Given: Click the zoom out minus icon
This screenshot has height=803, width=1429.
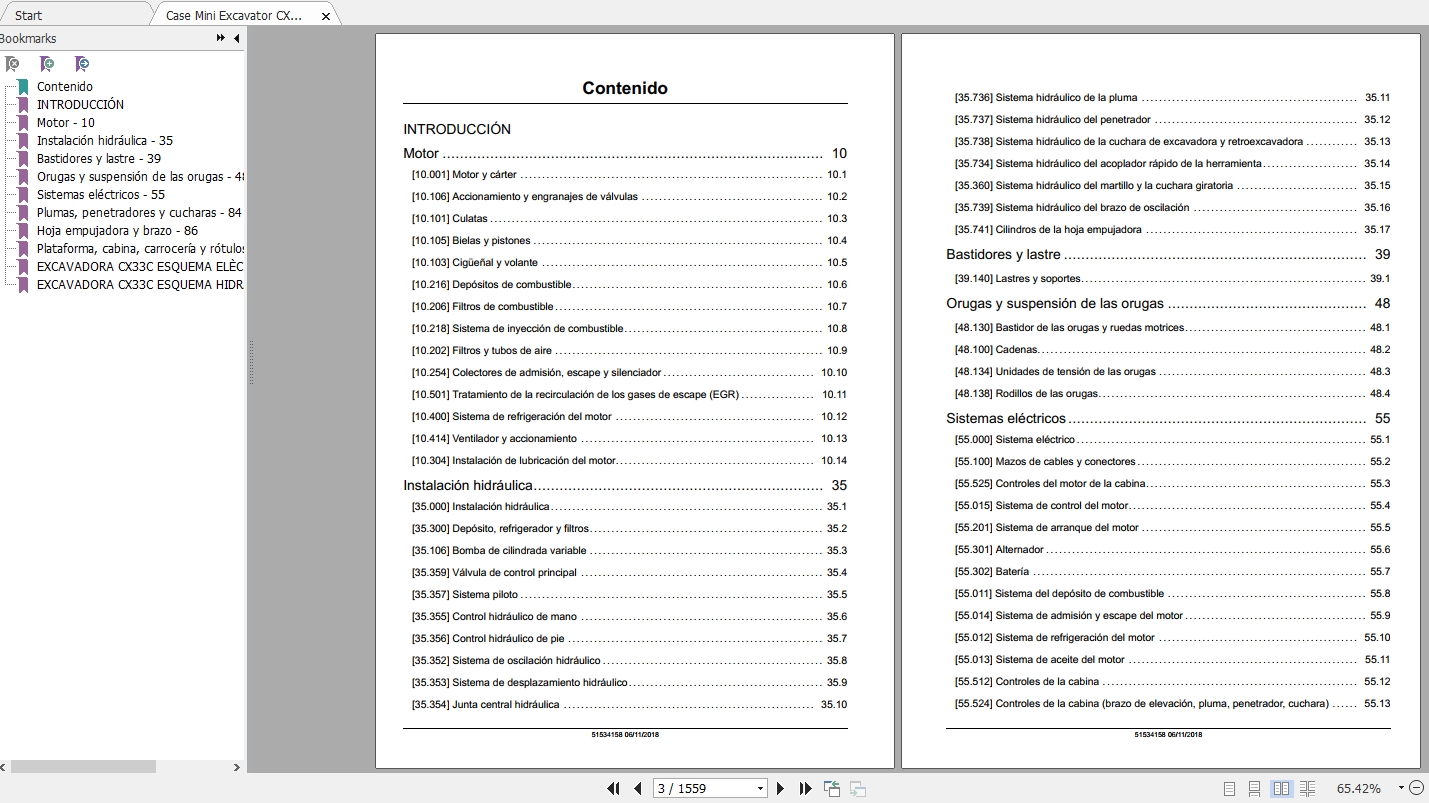Looking at the screenshot, I should (x=1417, y=788).
